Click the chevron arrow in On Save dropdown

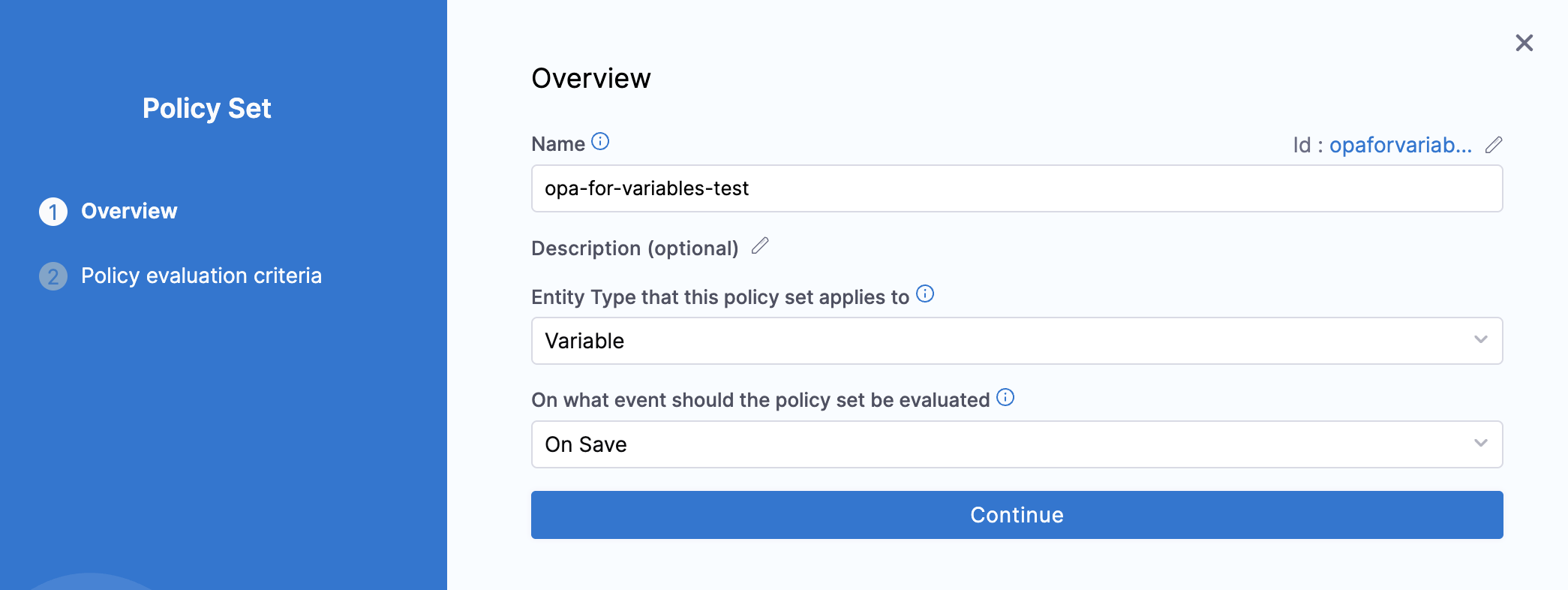tap(1480, 444)
